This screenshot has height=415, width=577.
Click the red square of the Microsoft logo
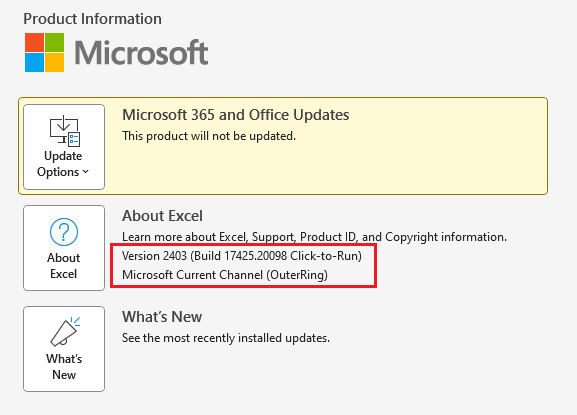point(34,42)
